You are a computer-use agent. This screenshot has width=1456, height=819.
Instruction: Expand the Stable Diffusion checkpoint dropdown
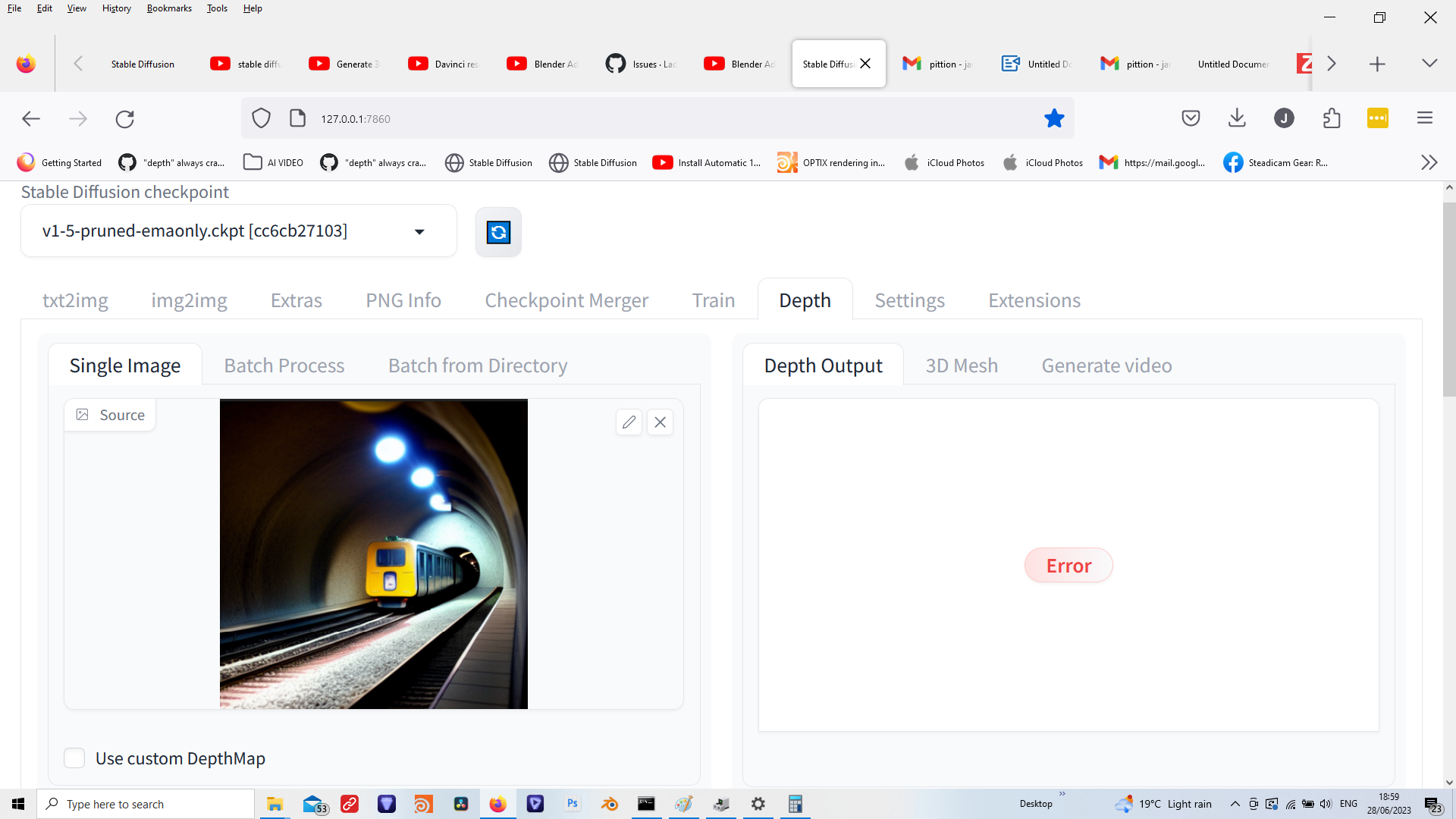tap(419, 231)
